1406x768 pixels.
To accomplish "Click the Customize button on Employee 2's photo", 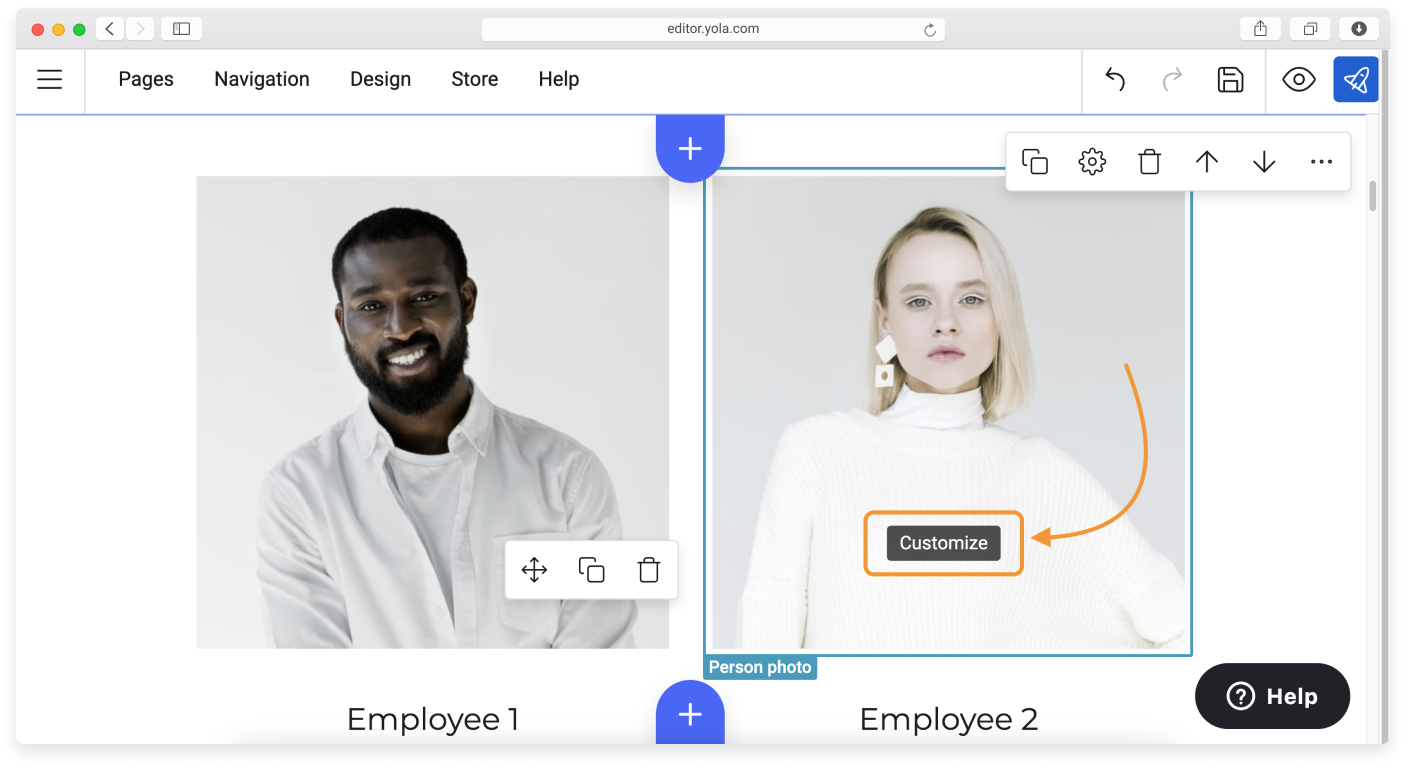I will [942, 543].
